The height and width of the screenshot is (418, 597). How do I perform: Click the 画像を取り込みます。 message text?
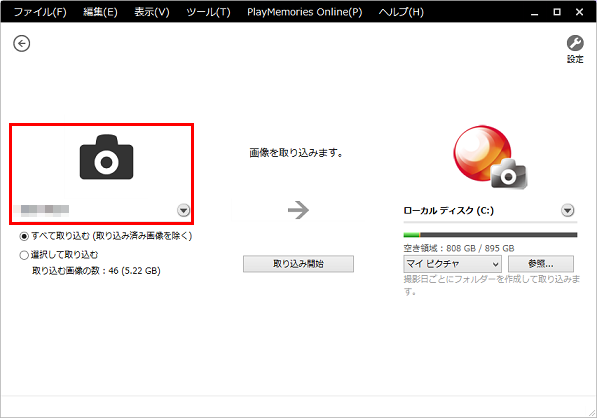[x=296, y=153]
